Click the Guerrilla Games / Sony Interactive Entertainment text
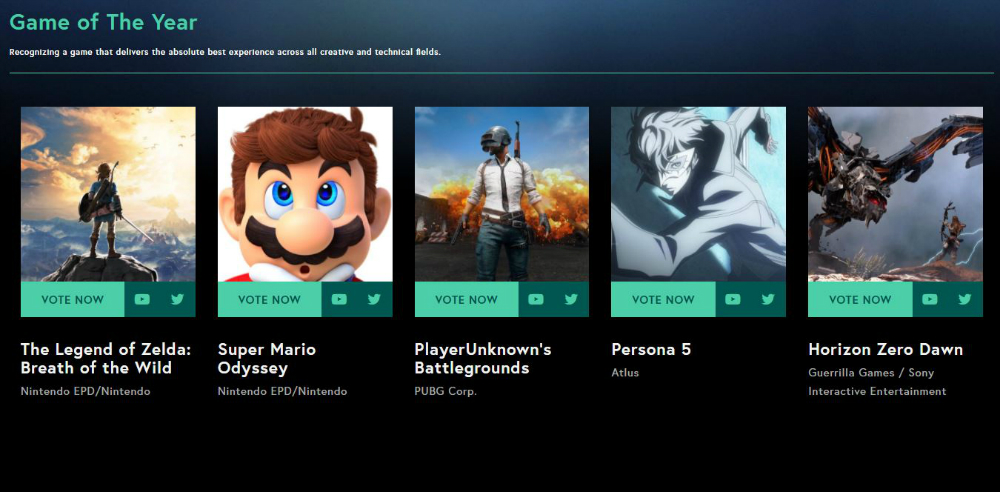This screenshot has height=492, width=1000. pyautogui.click(x=878, y=382)
